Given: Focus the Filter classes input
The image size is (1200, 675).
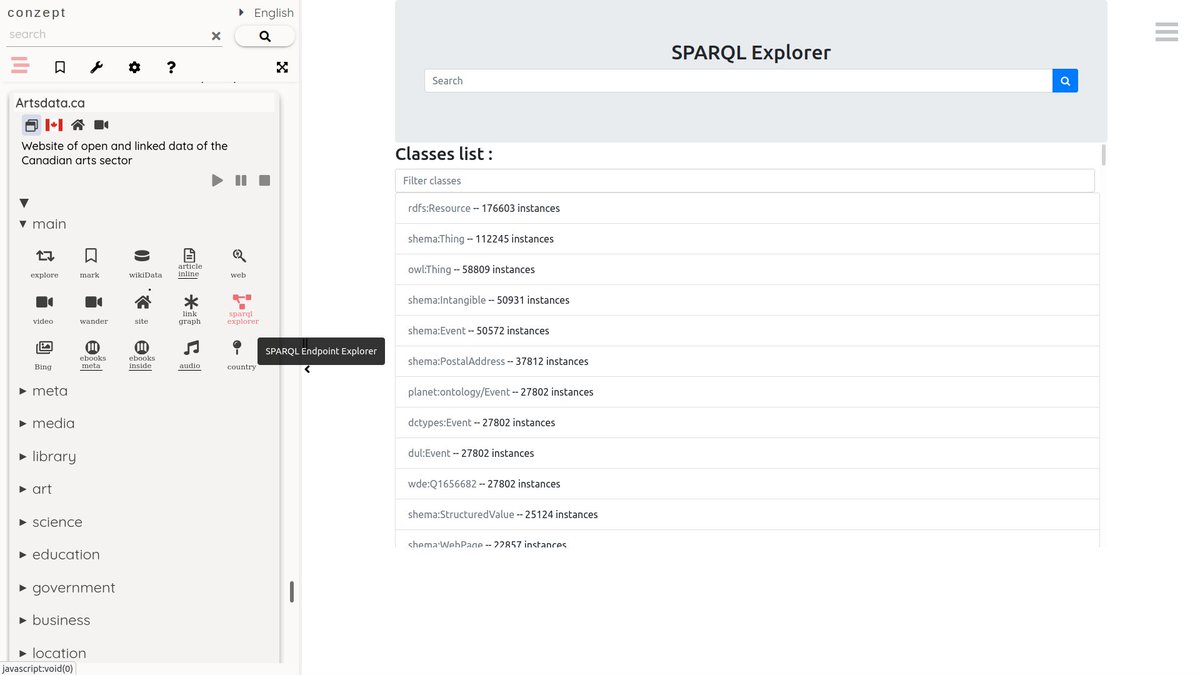Looking at the screenshot, I should 745,181.
